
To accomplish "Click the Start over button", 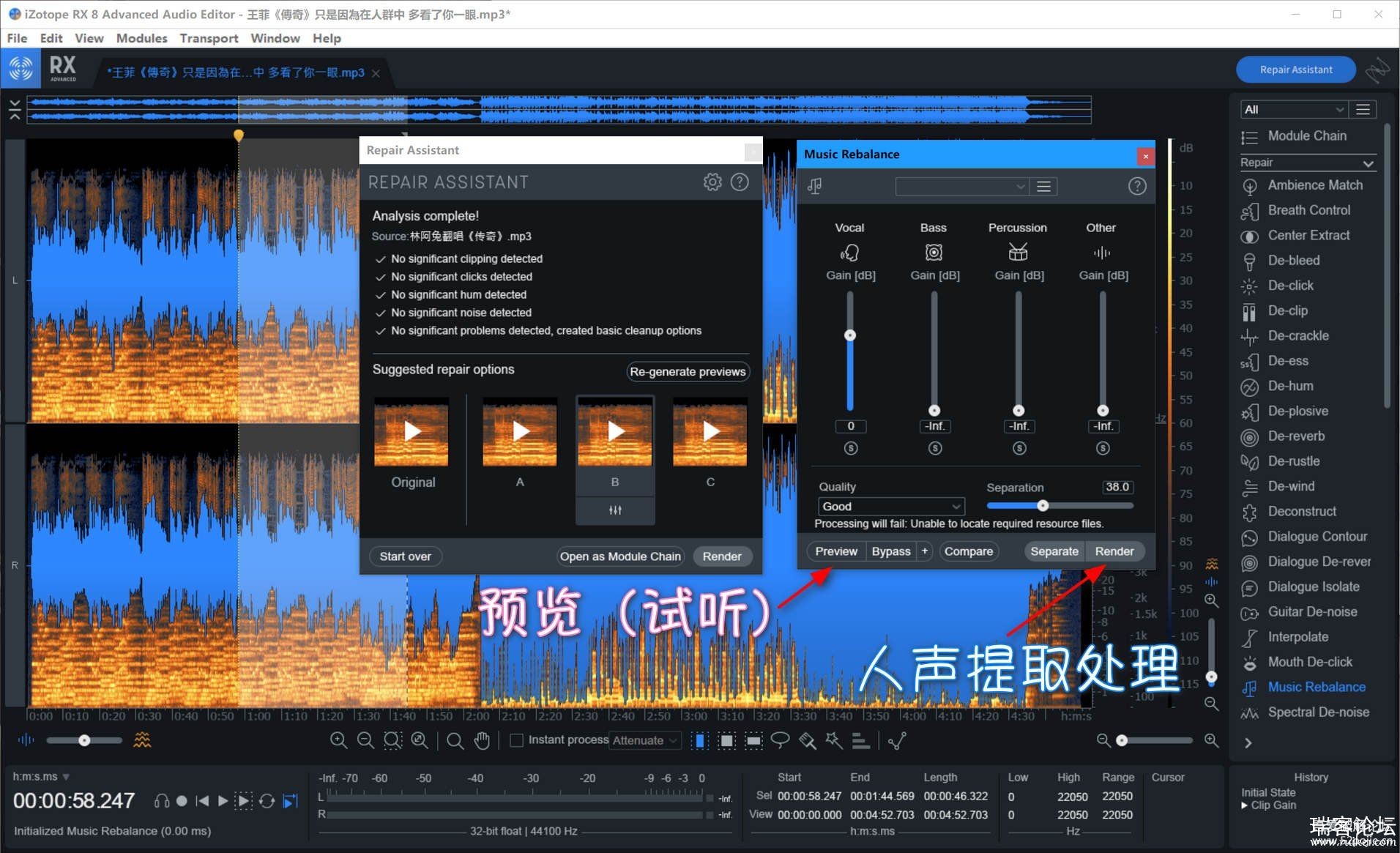I will click(405, 556).
